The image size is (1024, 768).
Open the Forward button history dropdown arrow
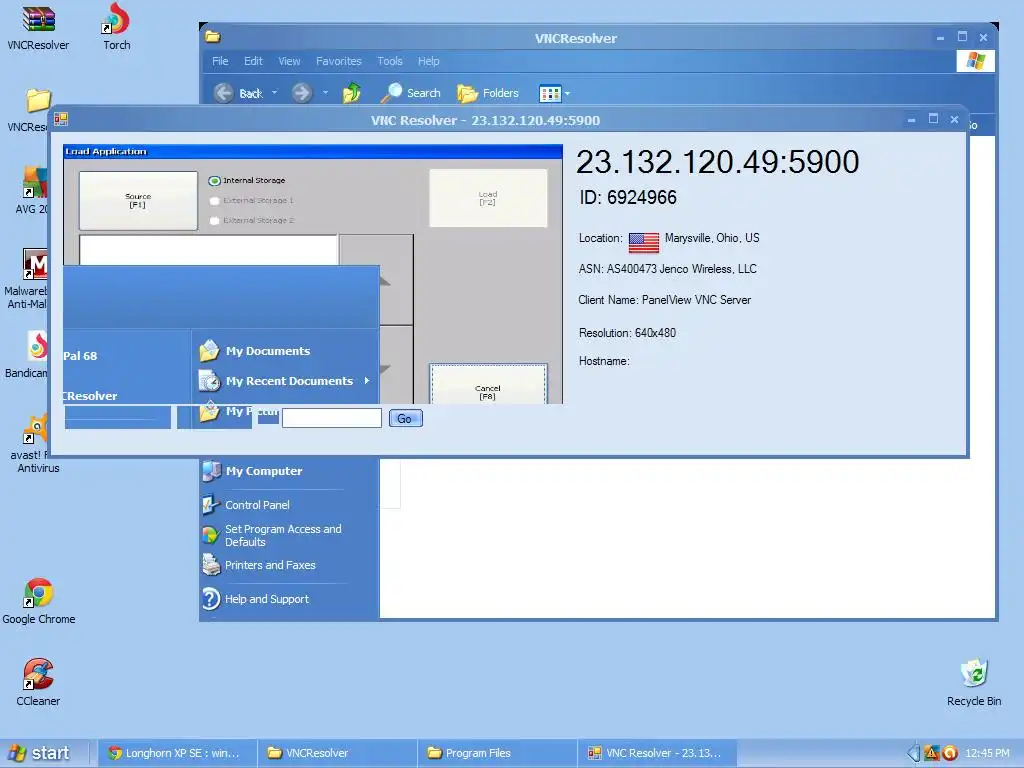point(325,93)
